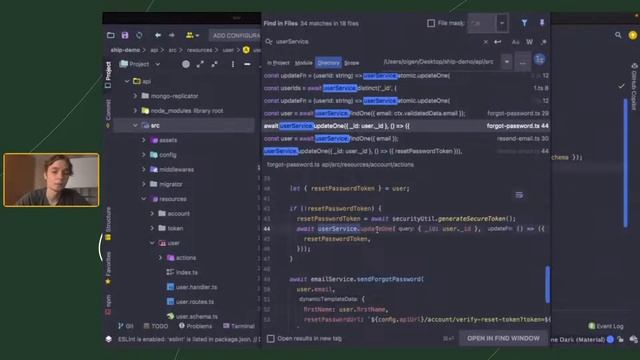The width and height of the screenshot is (640, 360).
Task: Click the synchronize/reload toolbar icon
Action: pos(139,36)
